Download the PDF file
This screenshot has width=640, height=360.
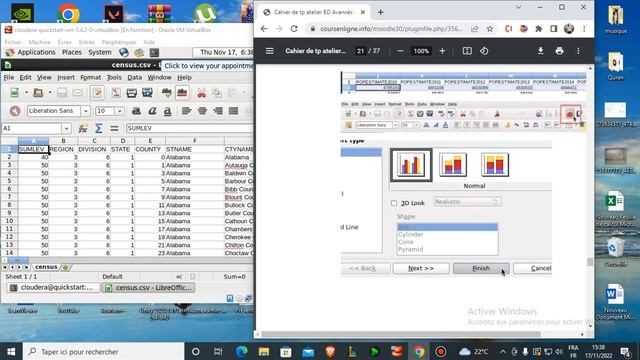540,51
